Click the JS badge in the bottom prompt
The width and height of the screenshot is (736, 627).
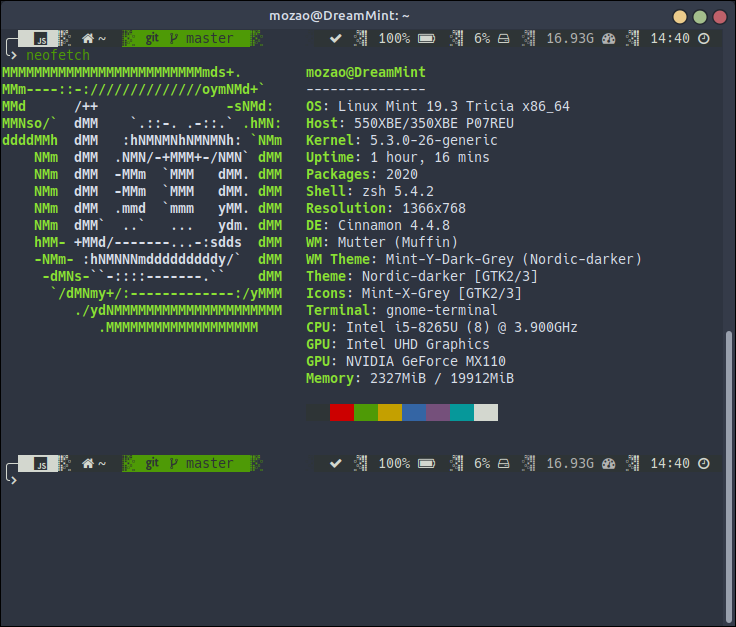pos(41,465)
